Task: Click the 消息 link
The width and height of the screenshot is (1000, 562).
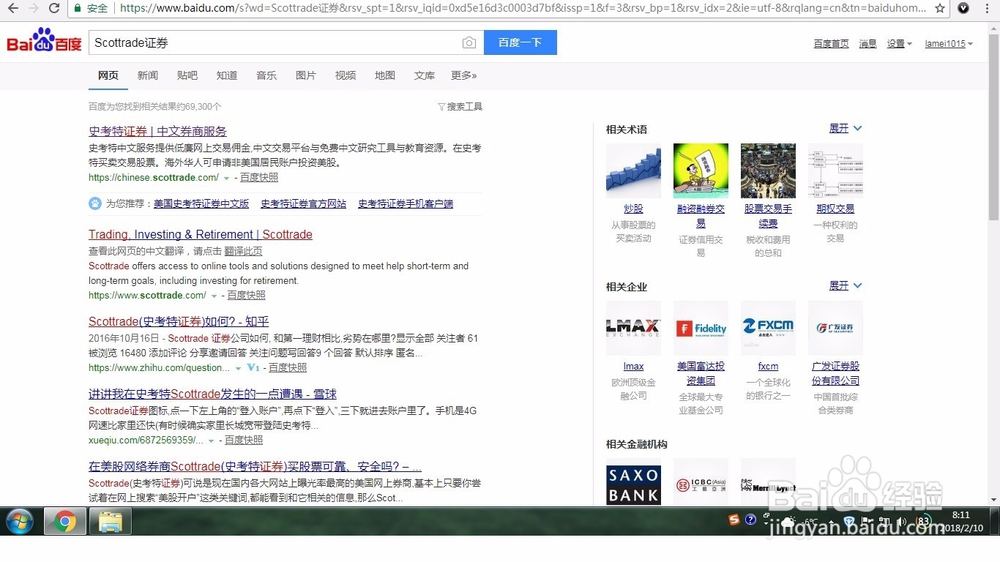Action: tap(867, 43)
